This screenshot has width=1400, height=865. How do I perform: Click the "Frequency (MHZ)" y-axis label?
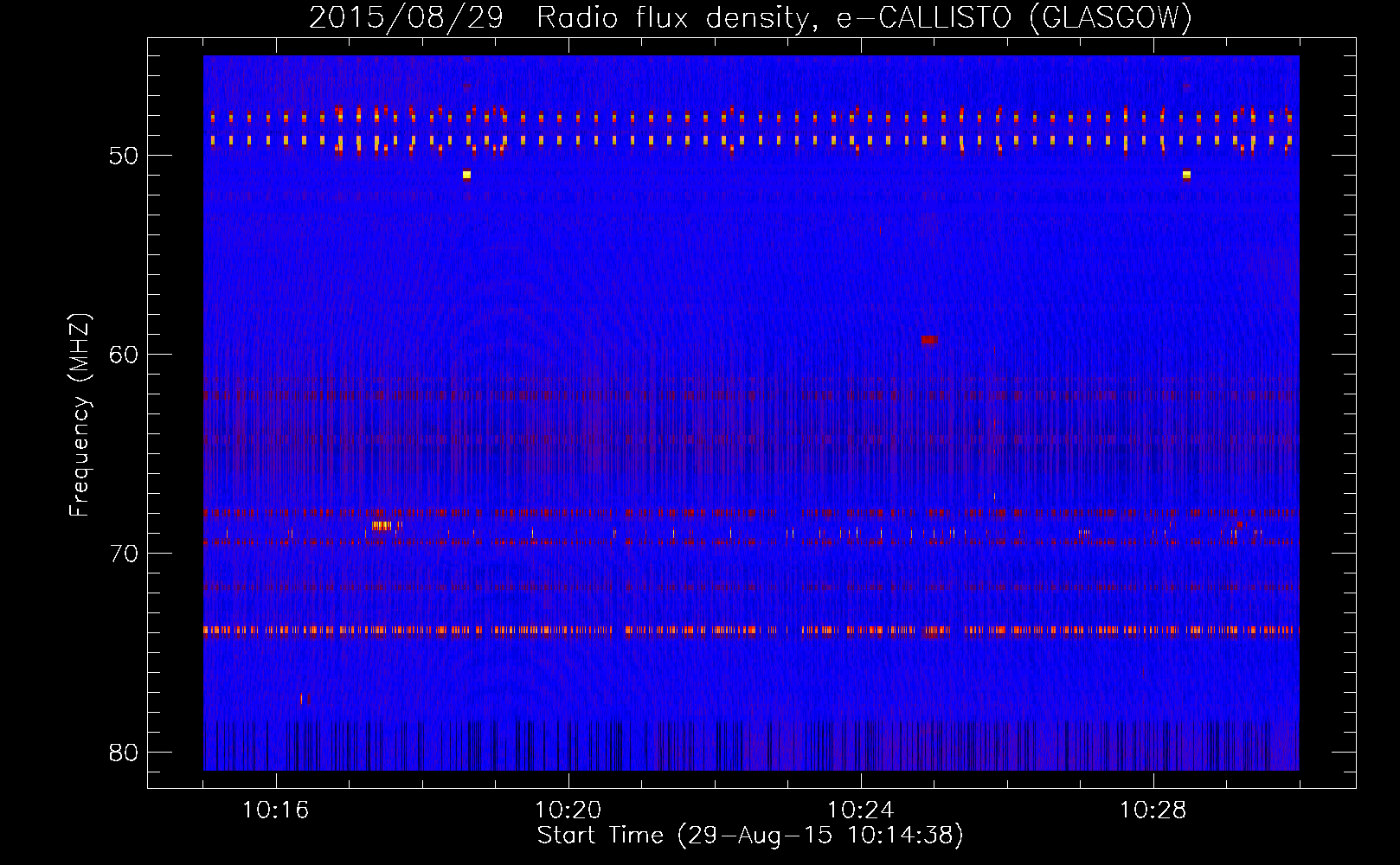[80, 415]
